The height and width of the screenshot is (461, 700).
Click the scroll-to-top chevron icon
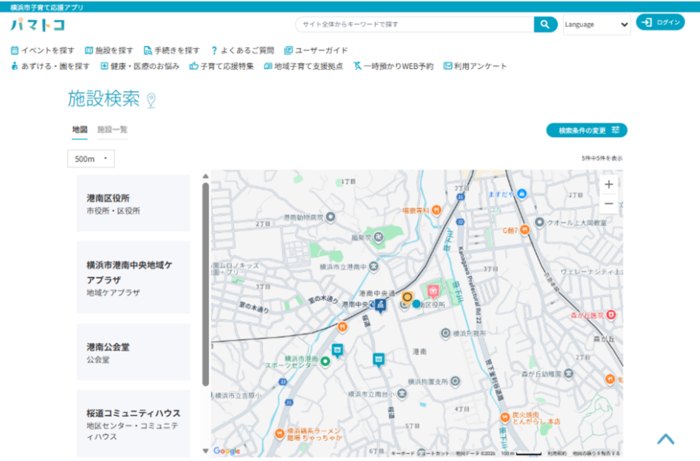coord(665,438)
